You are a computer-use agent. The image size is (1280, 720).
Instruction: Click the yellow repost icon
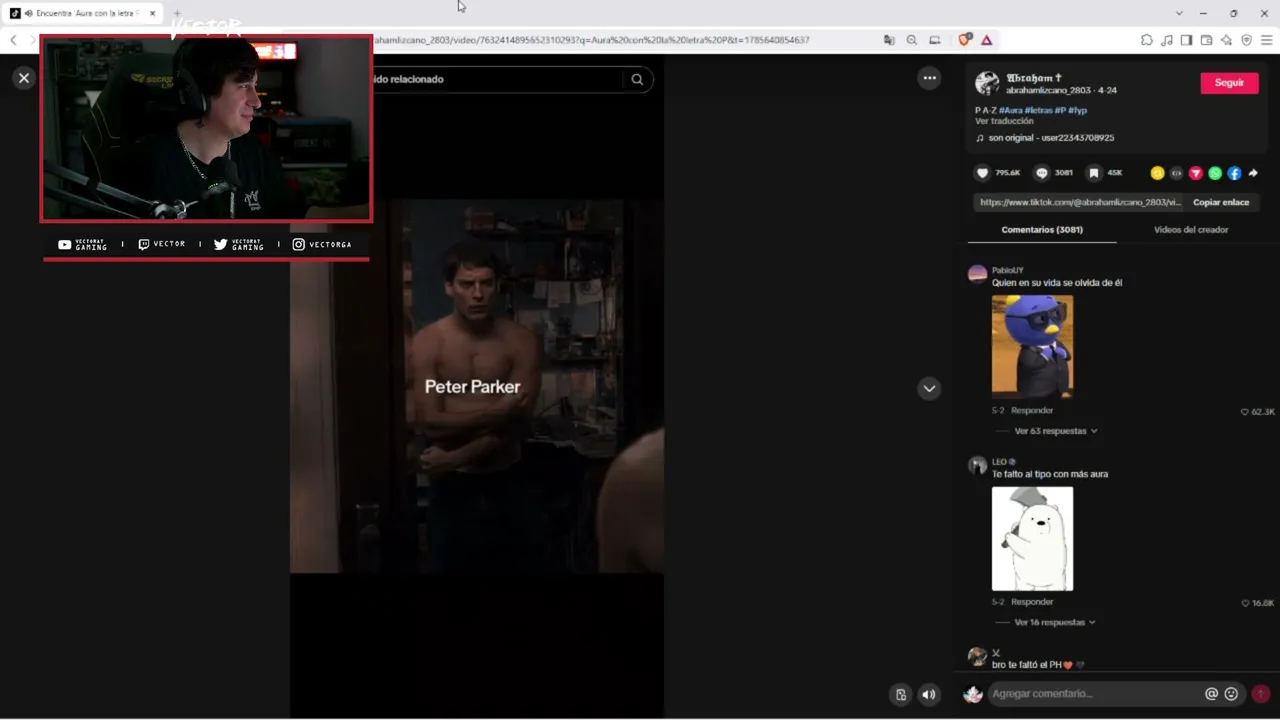click(1157, 173)
